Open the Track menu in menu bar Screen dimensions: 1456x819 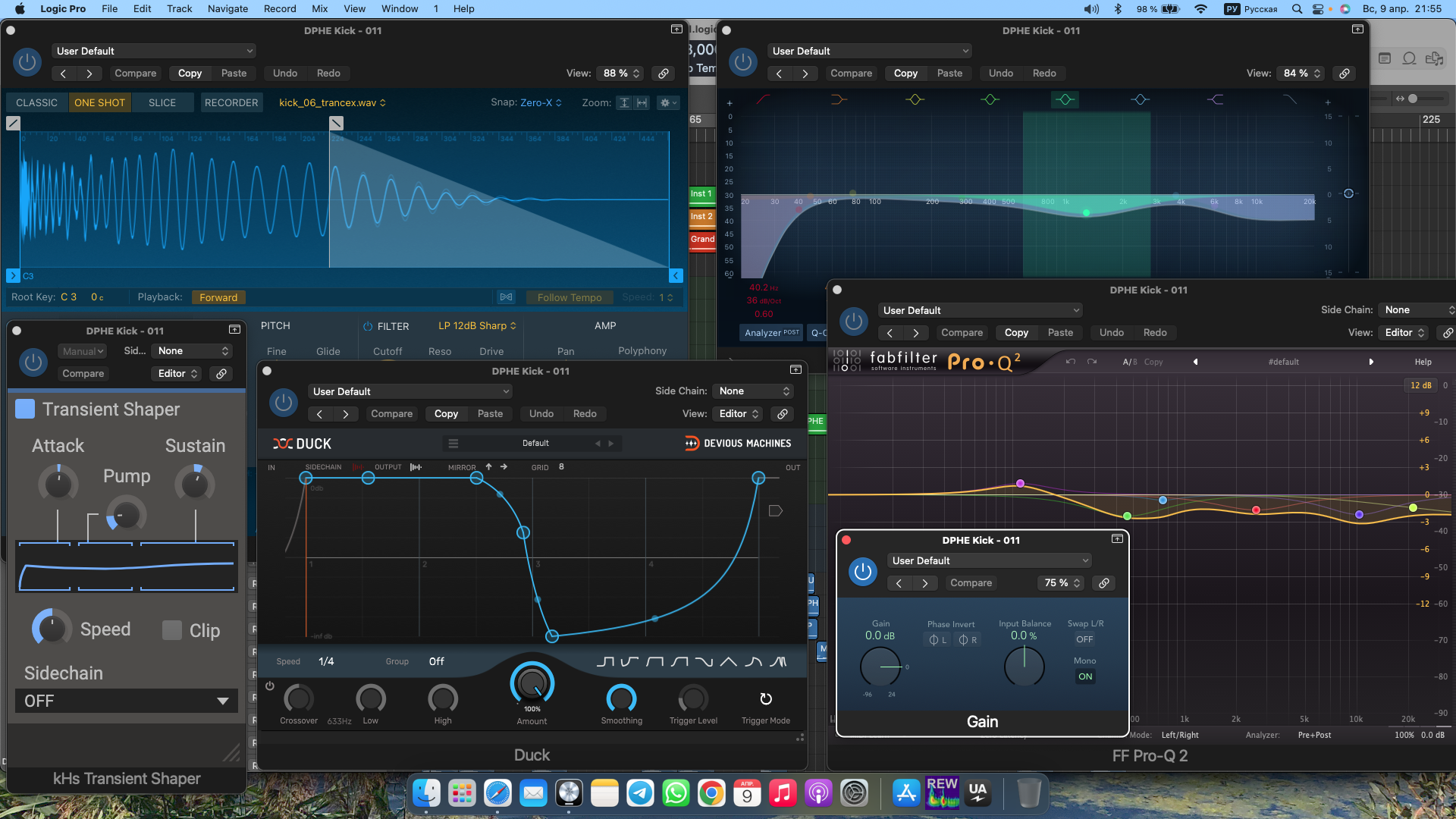[x=180, y=9]
